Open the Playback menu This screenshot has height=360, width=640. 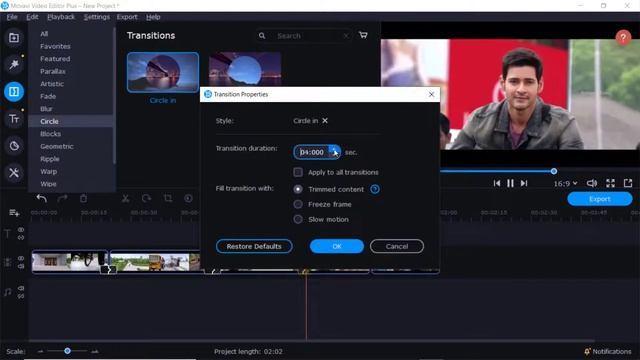[x=61, y=17]
